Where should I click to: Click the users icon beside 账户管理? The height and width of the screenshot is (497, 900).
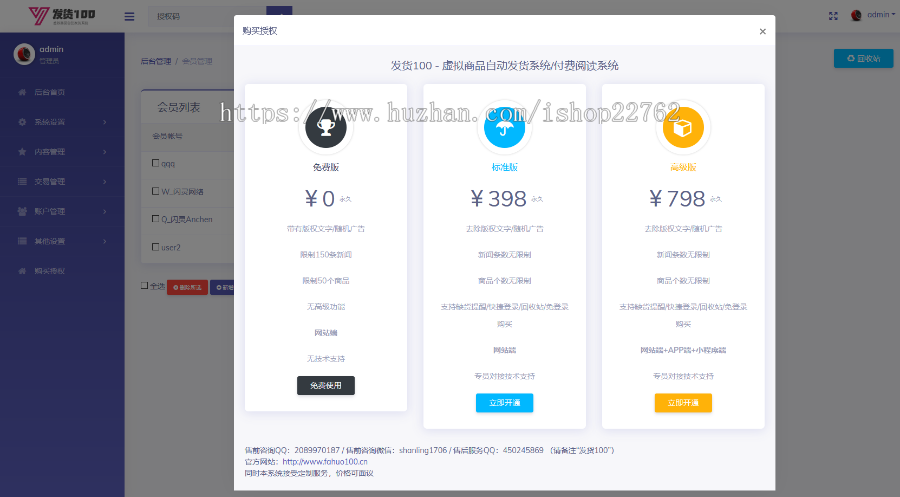coord(22,211)
